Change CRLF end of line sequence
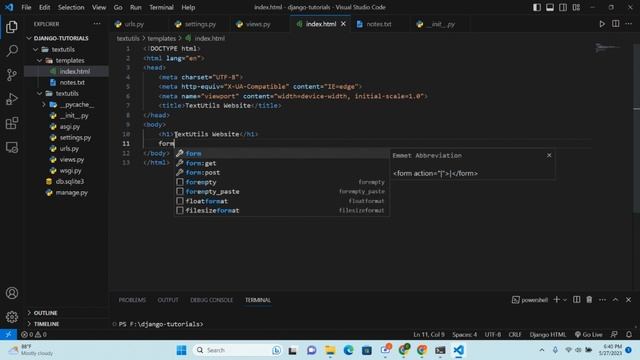 click(515, 334)
